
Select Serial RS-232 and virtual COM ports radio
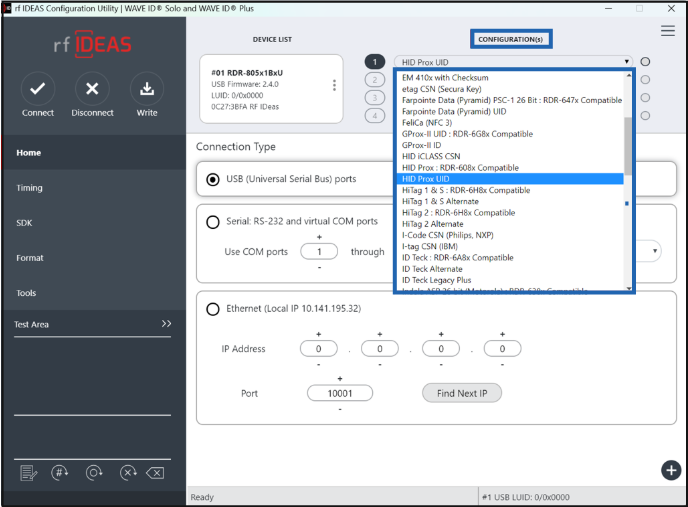click(x=213, y=222)
